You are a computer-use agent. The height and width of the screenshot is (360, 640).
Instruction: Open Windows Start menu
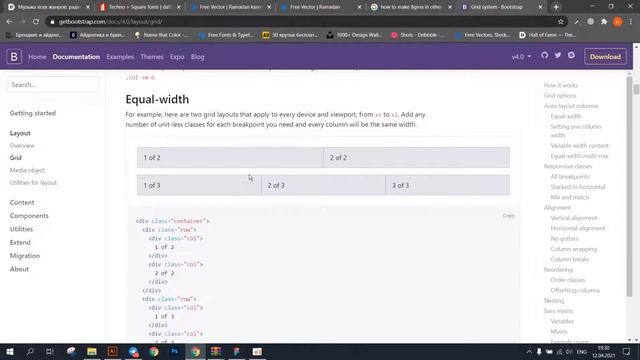click(x=9, y=351)
